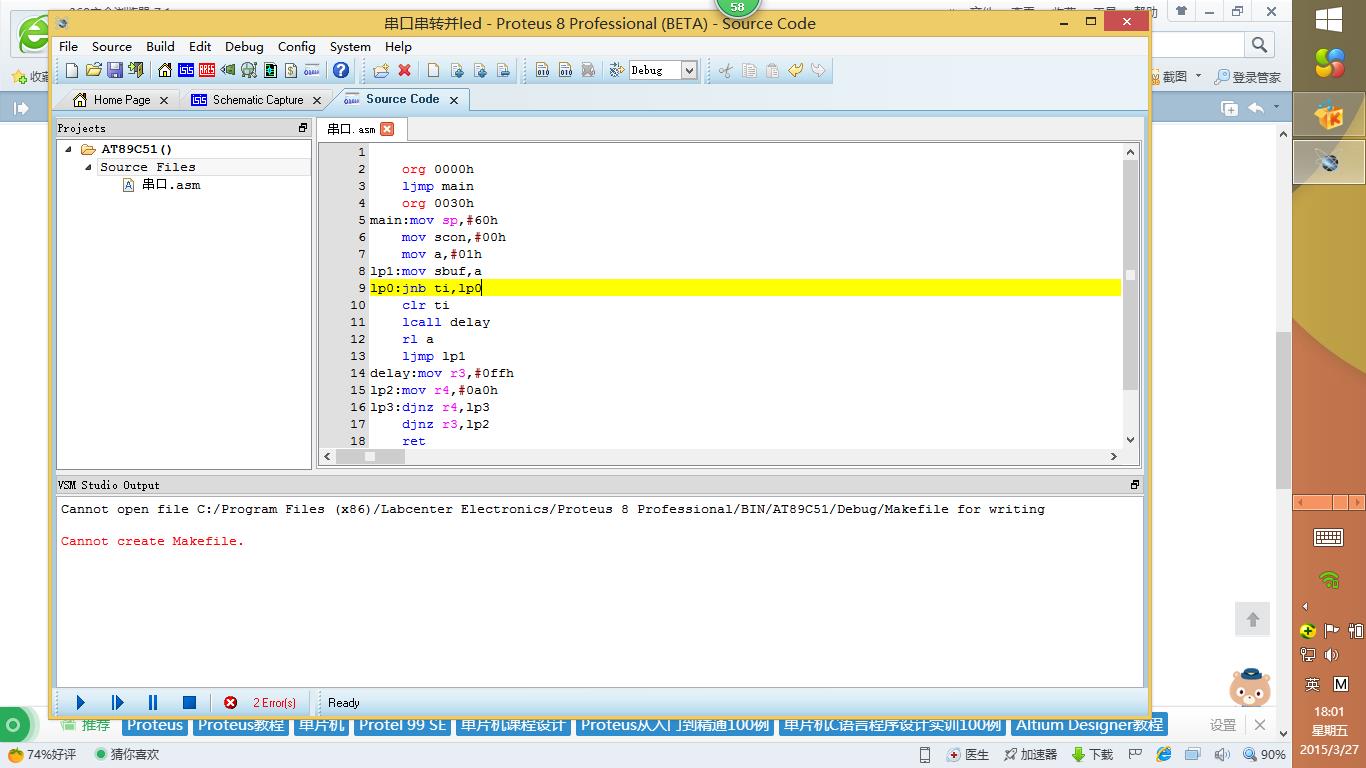The width and height of the screenshot is (1366, 768).
Task: Click the 2 Error(s) status link
Action: pyautogui.click(x=274, y=703)
